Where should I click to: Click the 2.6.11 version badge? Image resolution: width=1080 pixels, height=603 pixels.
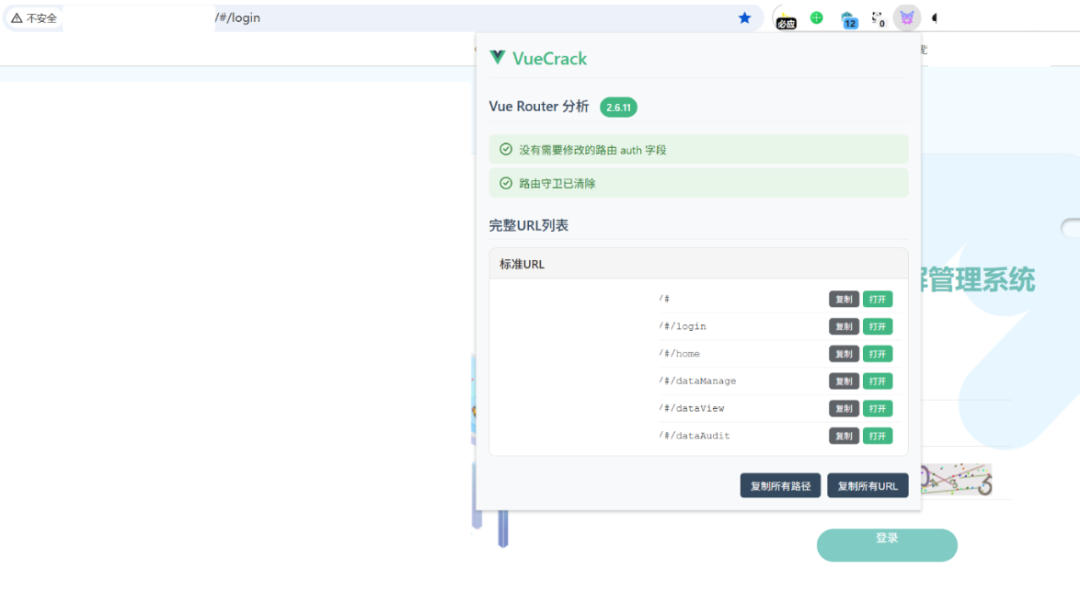618,107
